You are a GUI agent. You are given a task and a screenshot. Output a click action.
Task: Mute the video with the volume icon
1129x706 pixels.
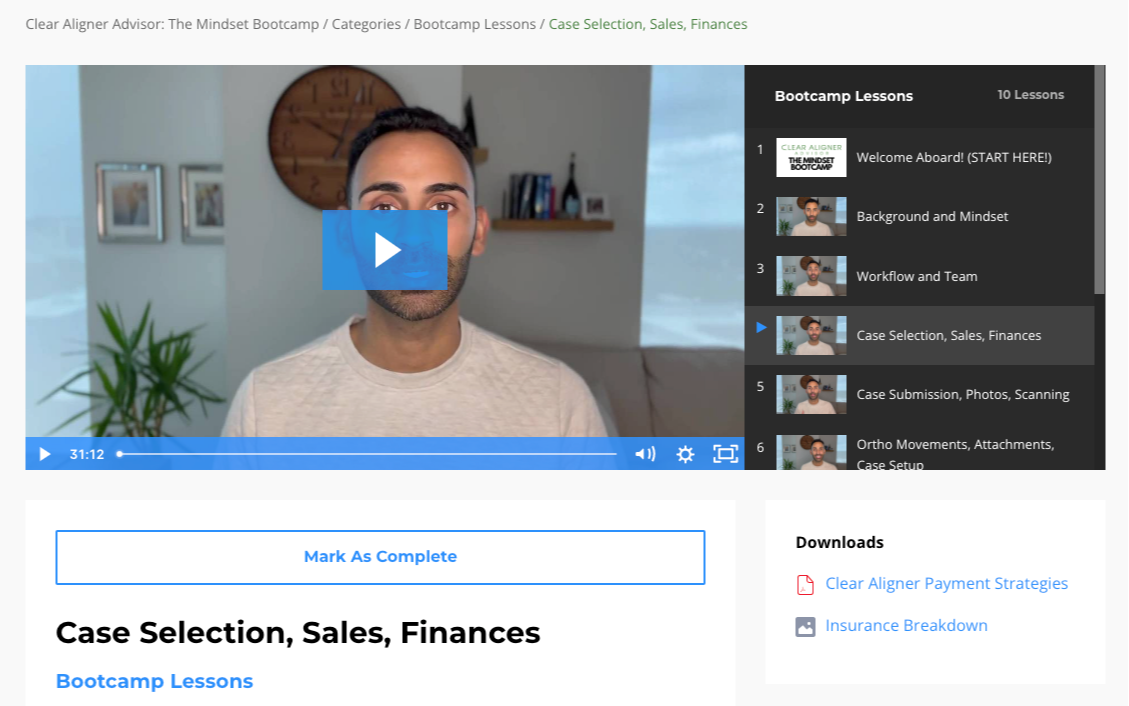coord(645,454)
